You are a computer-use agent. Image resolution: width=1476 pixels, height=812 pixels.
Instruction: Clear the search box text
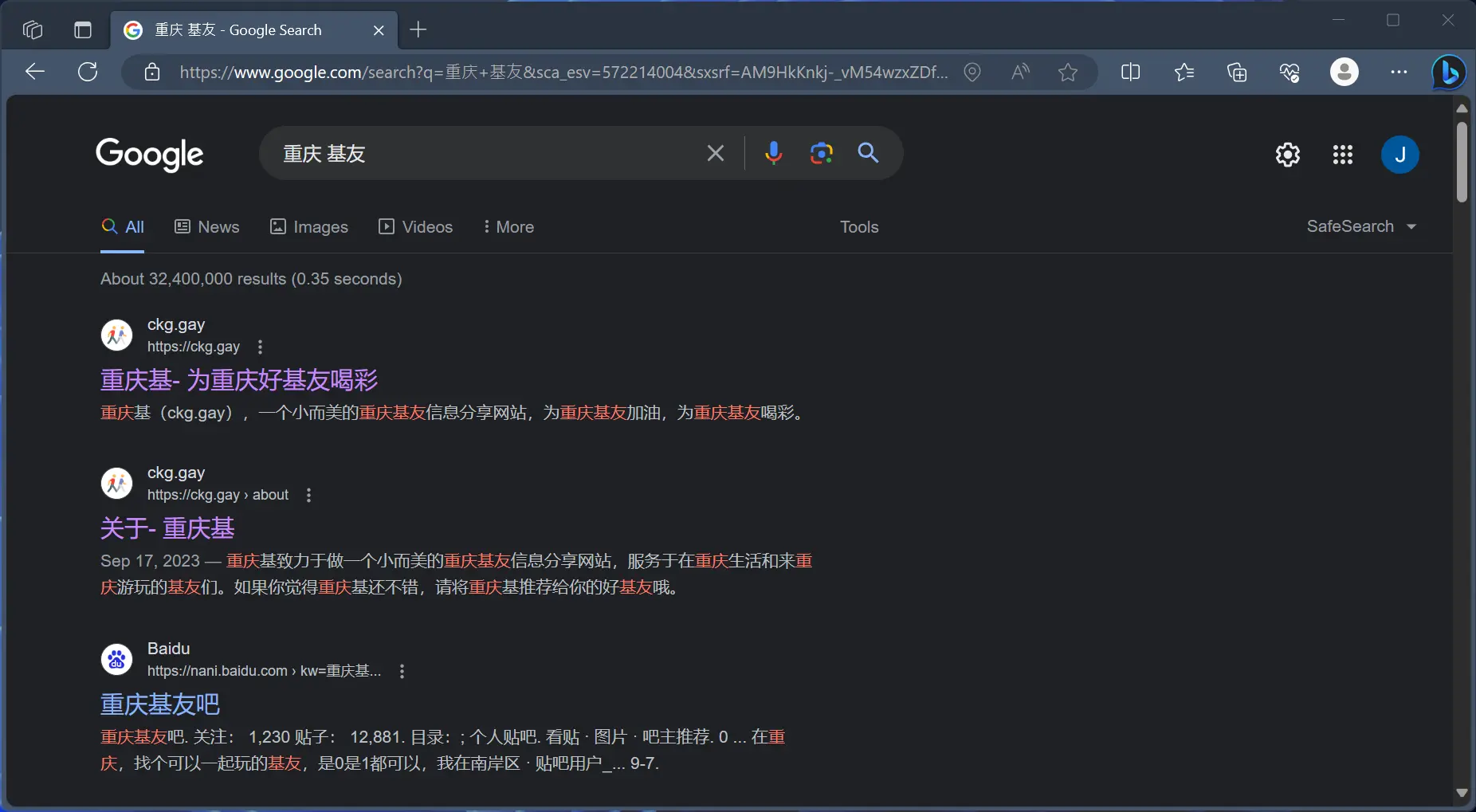tap(715, 153)
